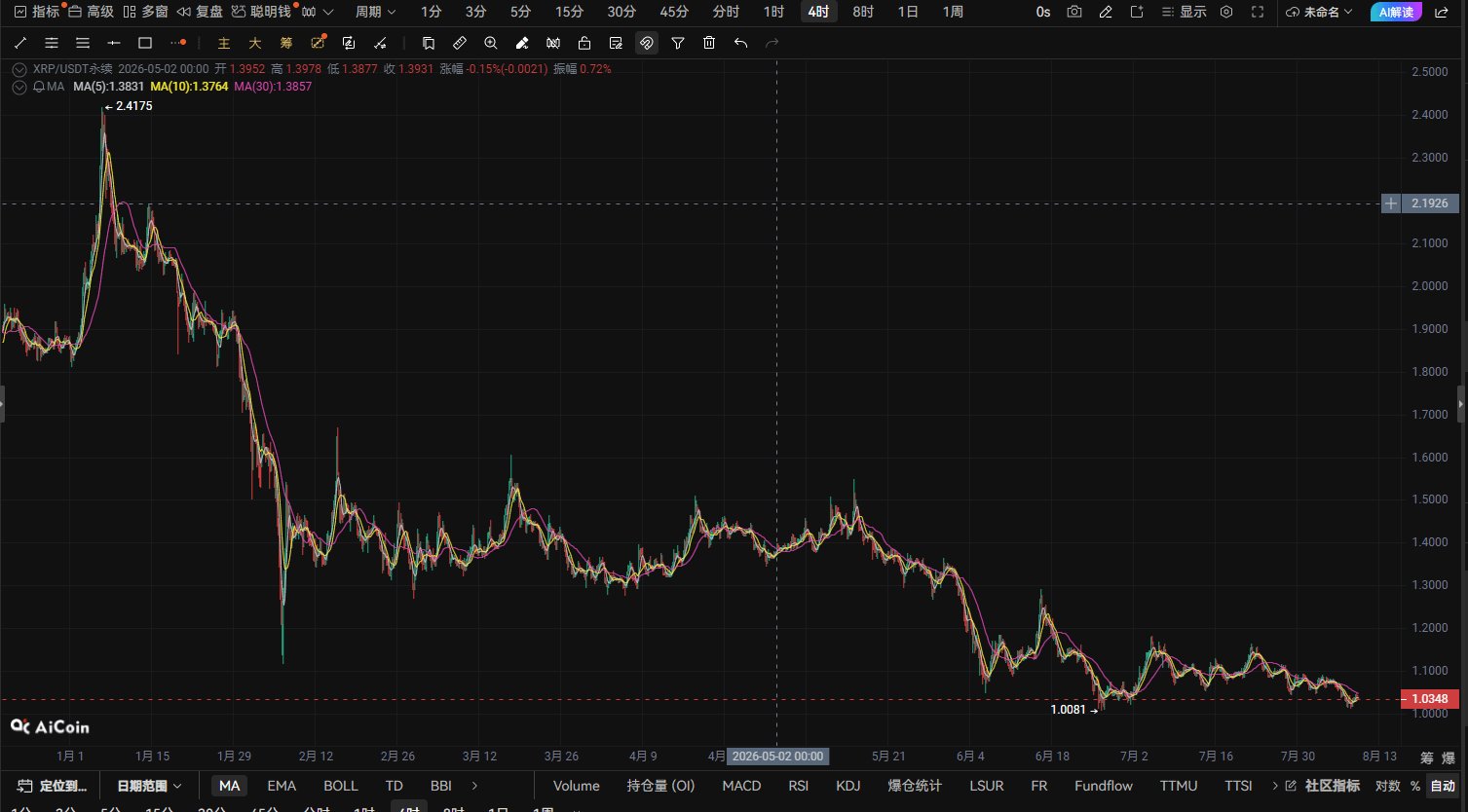
Task: Take a chart screenshot with camera icon
Action: 1074,12
